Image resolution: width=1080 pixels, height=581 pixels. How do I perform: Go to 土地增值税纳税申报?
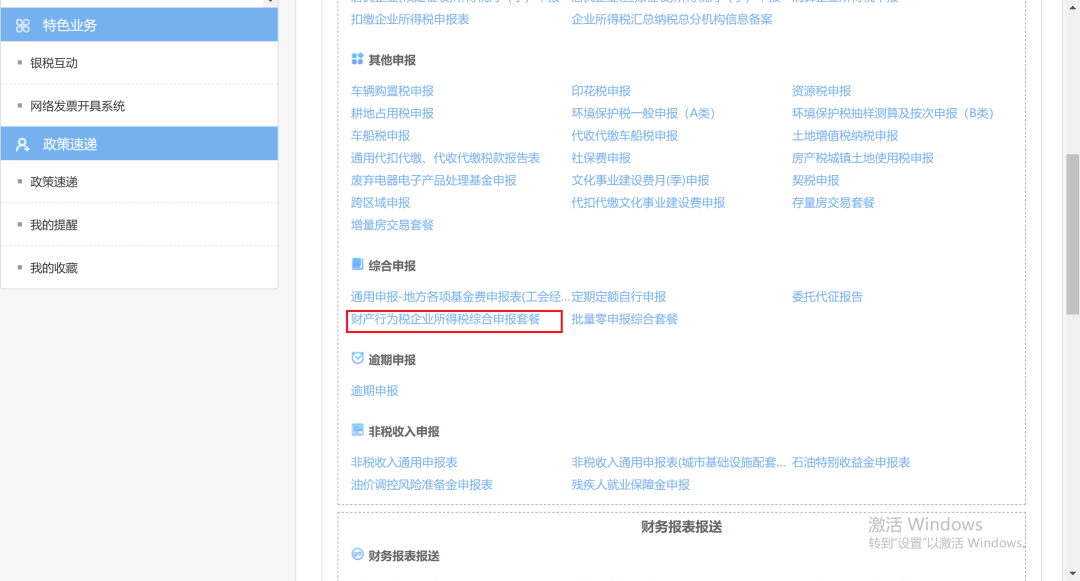click(x=844, y=136)
